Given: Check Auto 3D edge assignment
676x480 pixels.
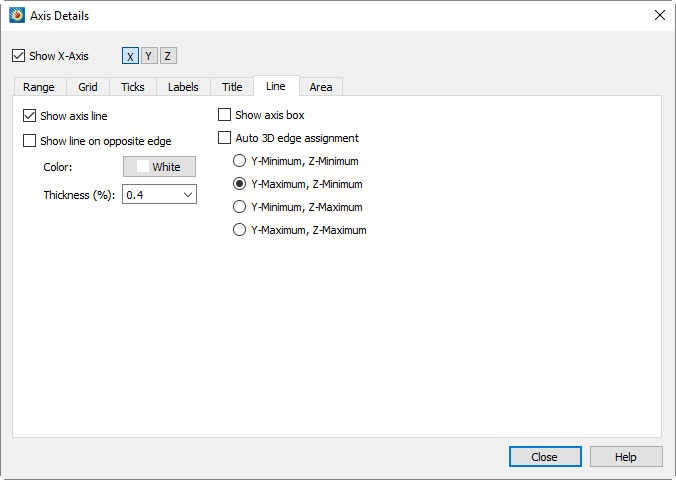Looking at the screenshot, I should point(224,138).
